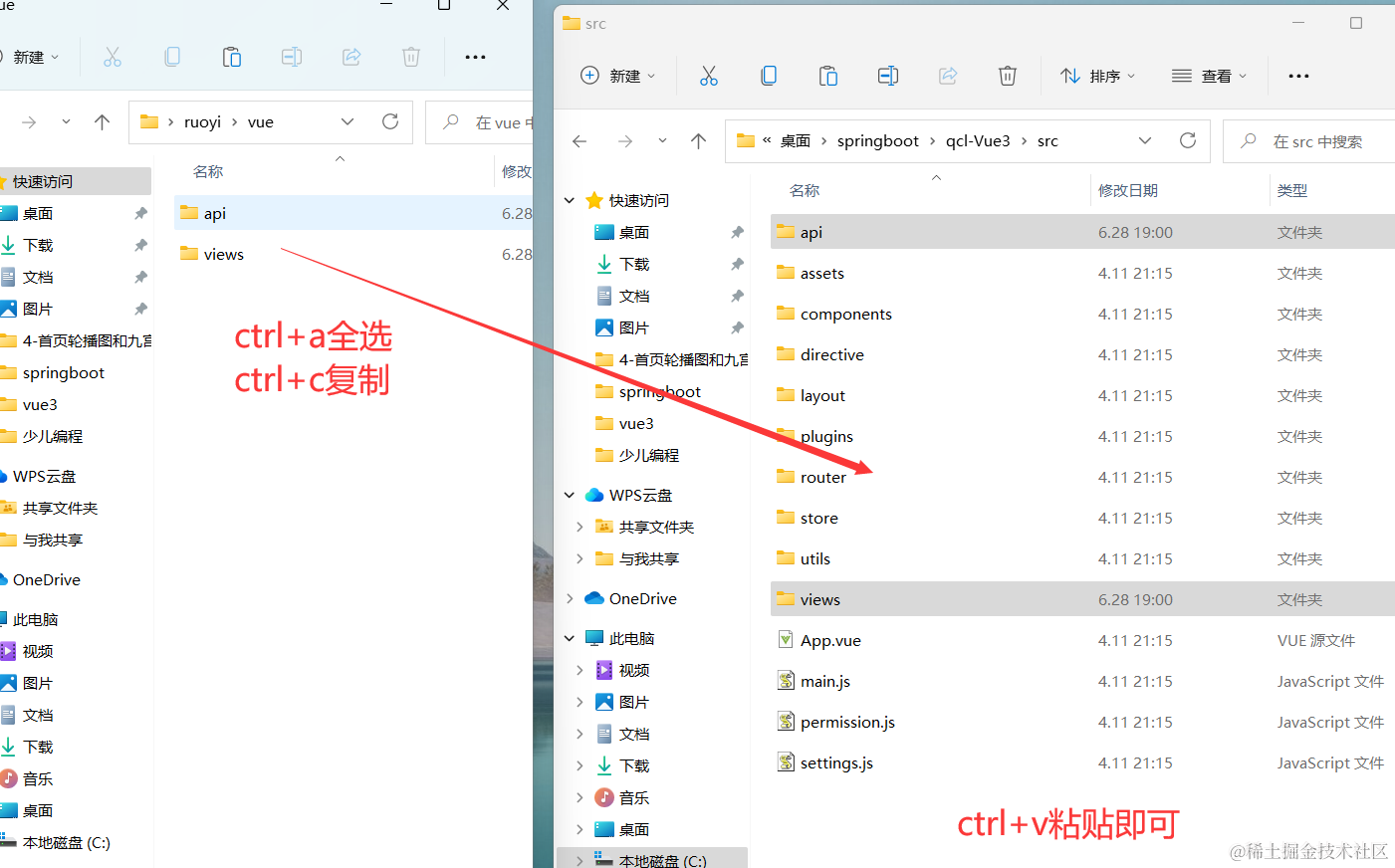Viewport: 1395px width, 868px height.
Task: Open the three-dot more options in src window
Action: point(1298,76)
